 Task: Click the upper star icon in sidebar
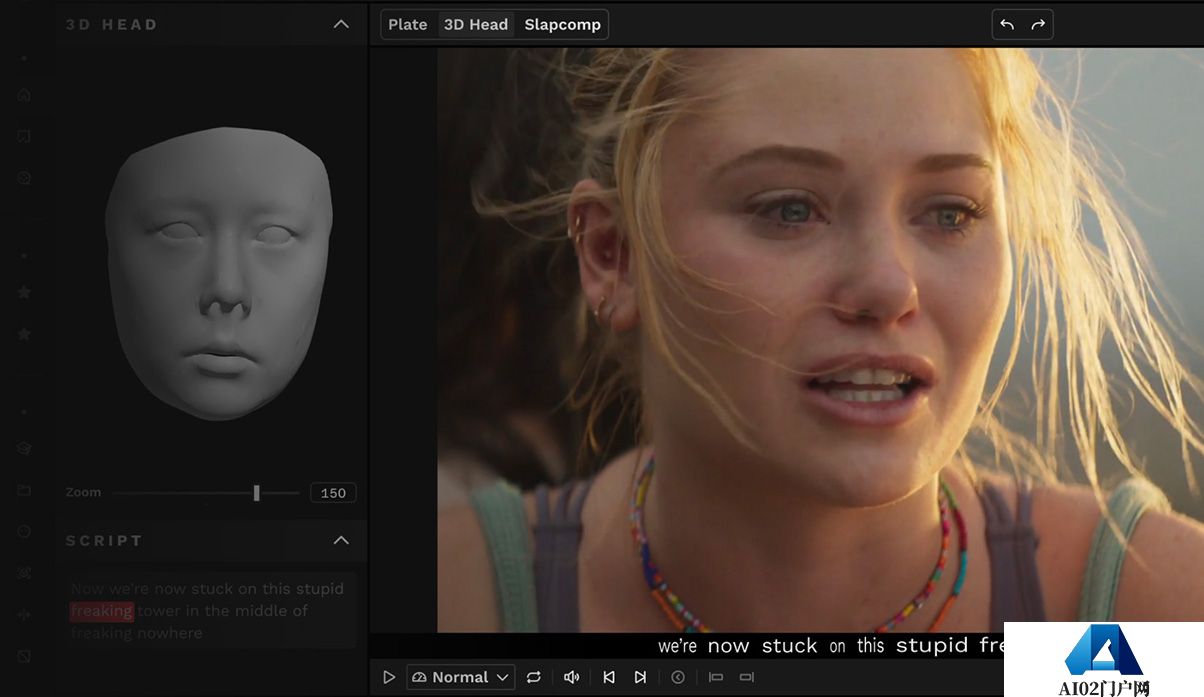click(x=24, y=292)
